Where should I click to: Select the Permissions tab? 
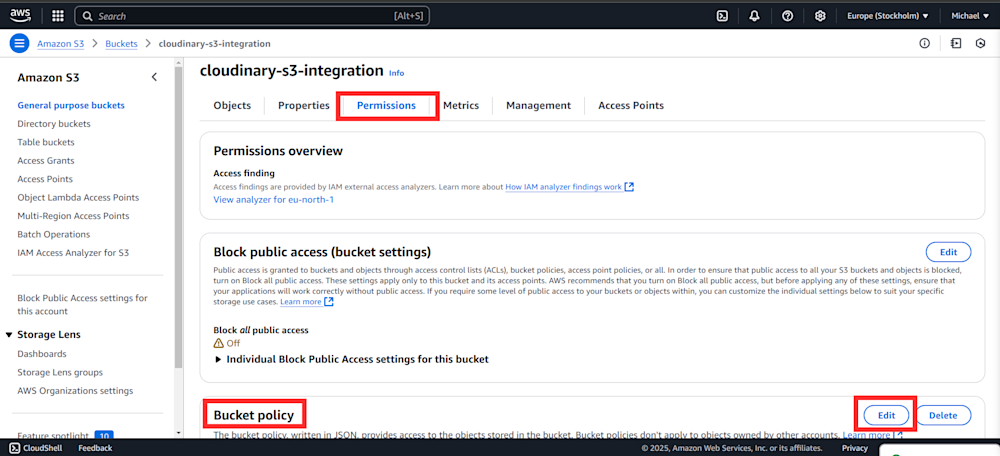tap(386, 106)
